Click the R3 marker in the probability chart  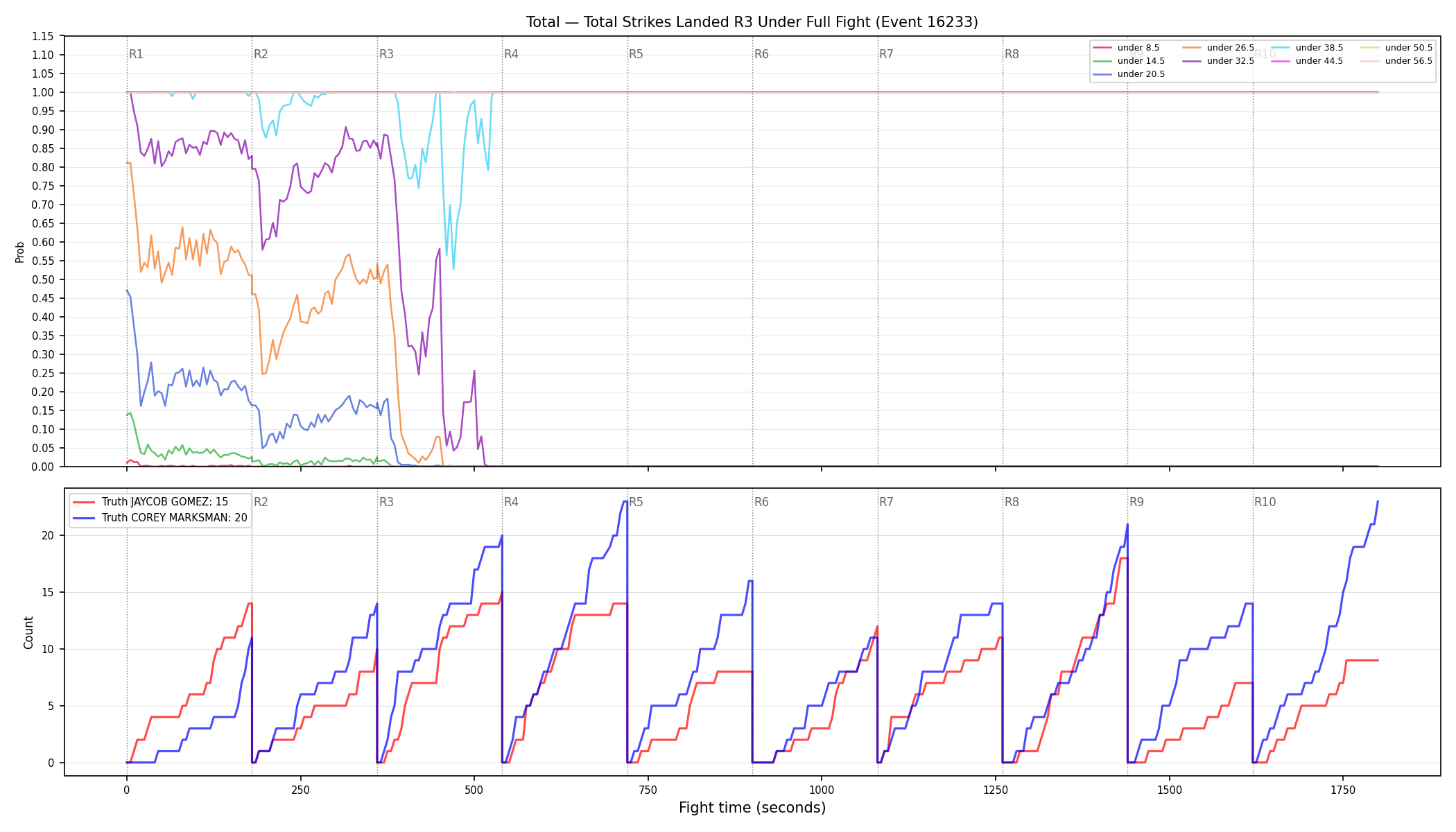[x=386, y=54]
